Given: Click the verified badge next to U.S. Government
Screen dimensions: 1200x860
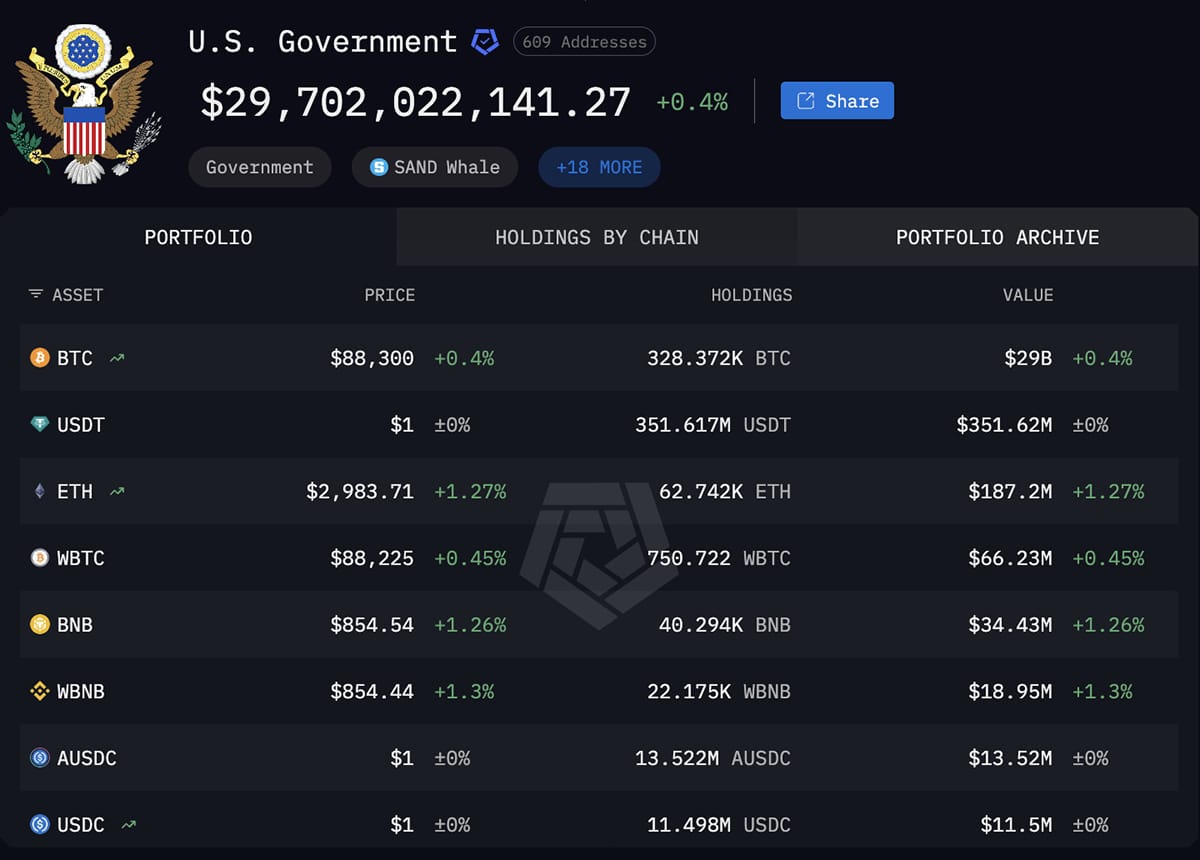Looking at the screenshot, I should [x=485, y=41].
